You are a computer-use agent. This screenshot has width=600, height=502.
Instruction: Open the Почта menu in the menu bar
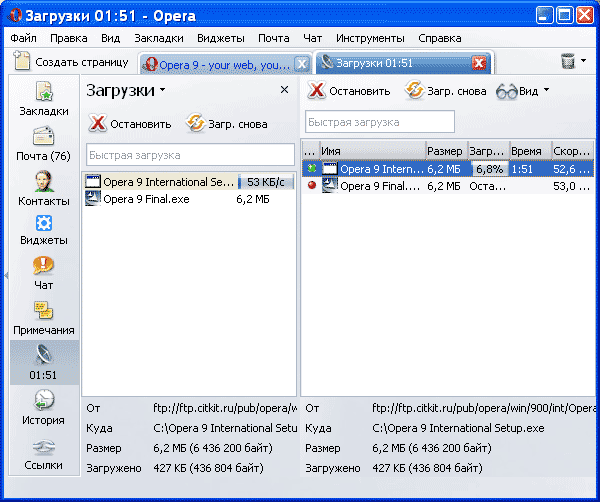[x=274, y=38]
